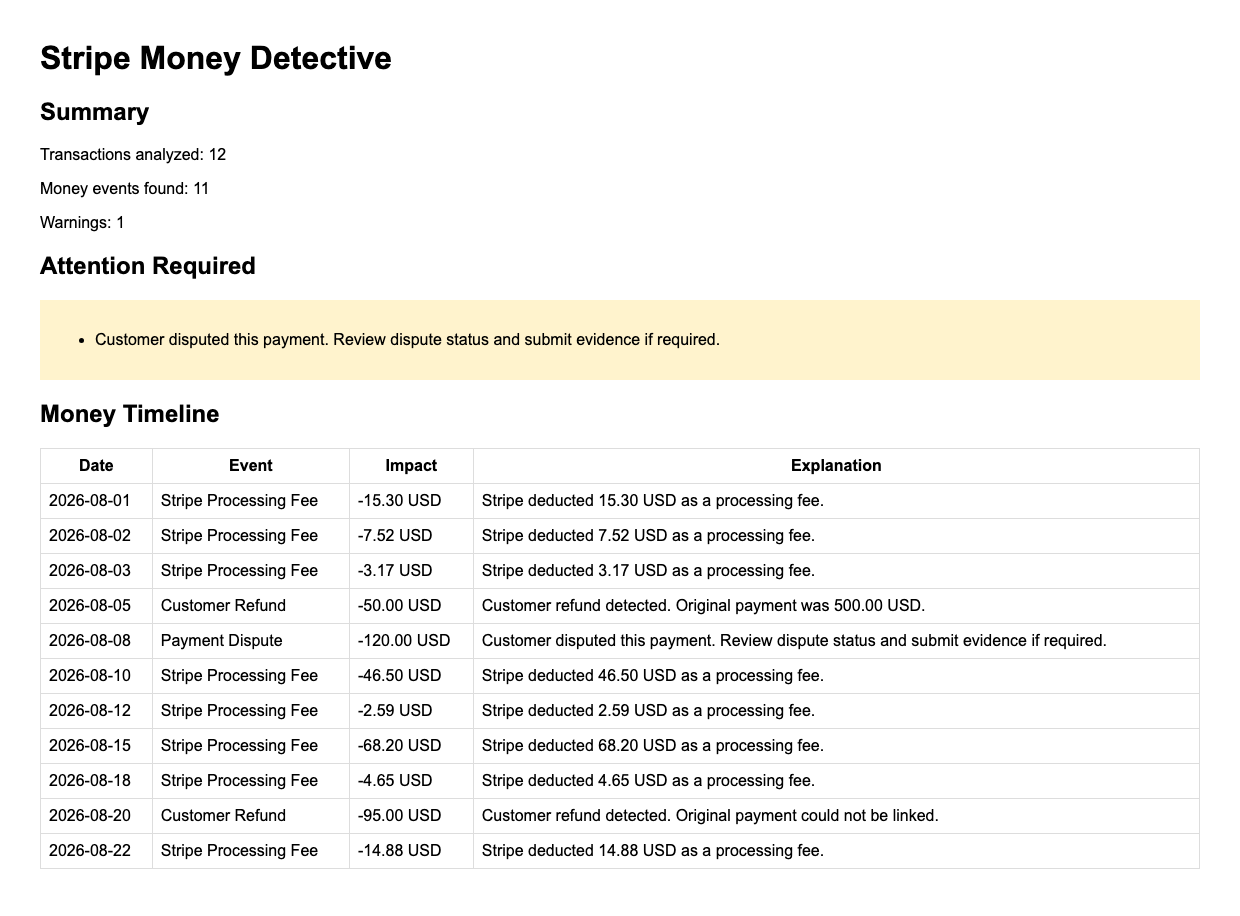
Task: Click the -120.00 USD impact cell
Action: tap(411, 641)
